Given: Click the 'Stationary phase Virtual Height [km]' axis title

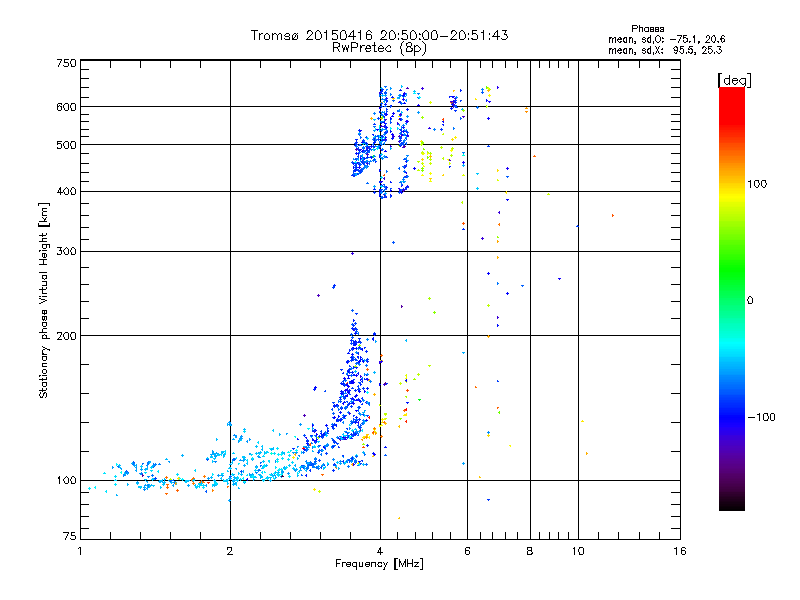Looking at the screenshot, I should tap(43, 300).
